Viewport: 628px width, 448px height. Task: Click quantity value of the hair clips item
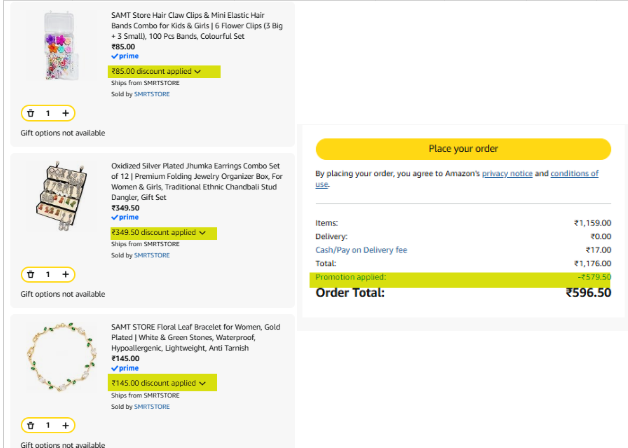[x=48, y=113]
